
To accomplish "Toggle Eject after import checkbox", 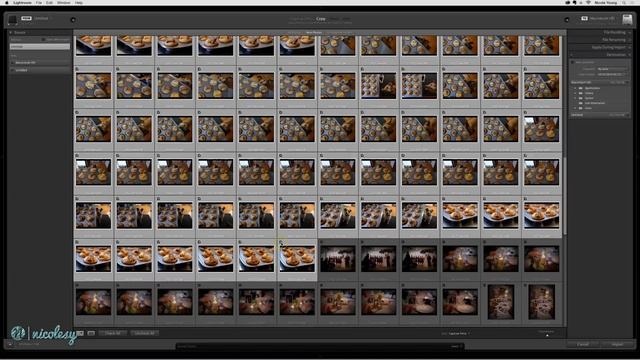I will click(x=43, y=40).
